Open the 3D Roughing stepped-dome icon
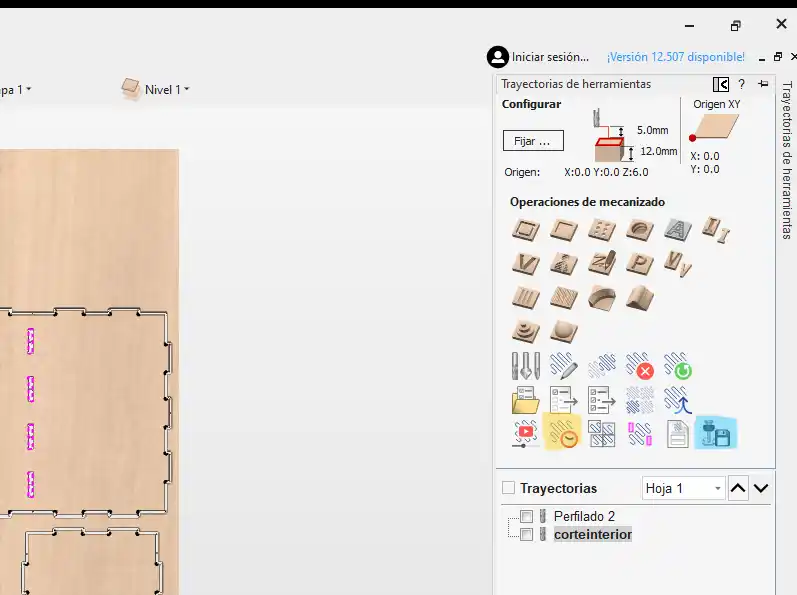Viewport: 797px width, 595px height. (526, 331)
